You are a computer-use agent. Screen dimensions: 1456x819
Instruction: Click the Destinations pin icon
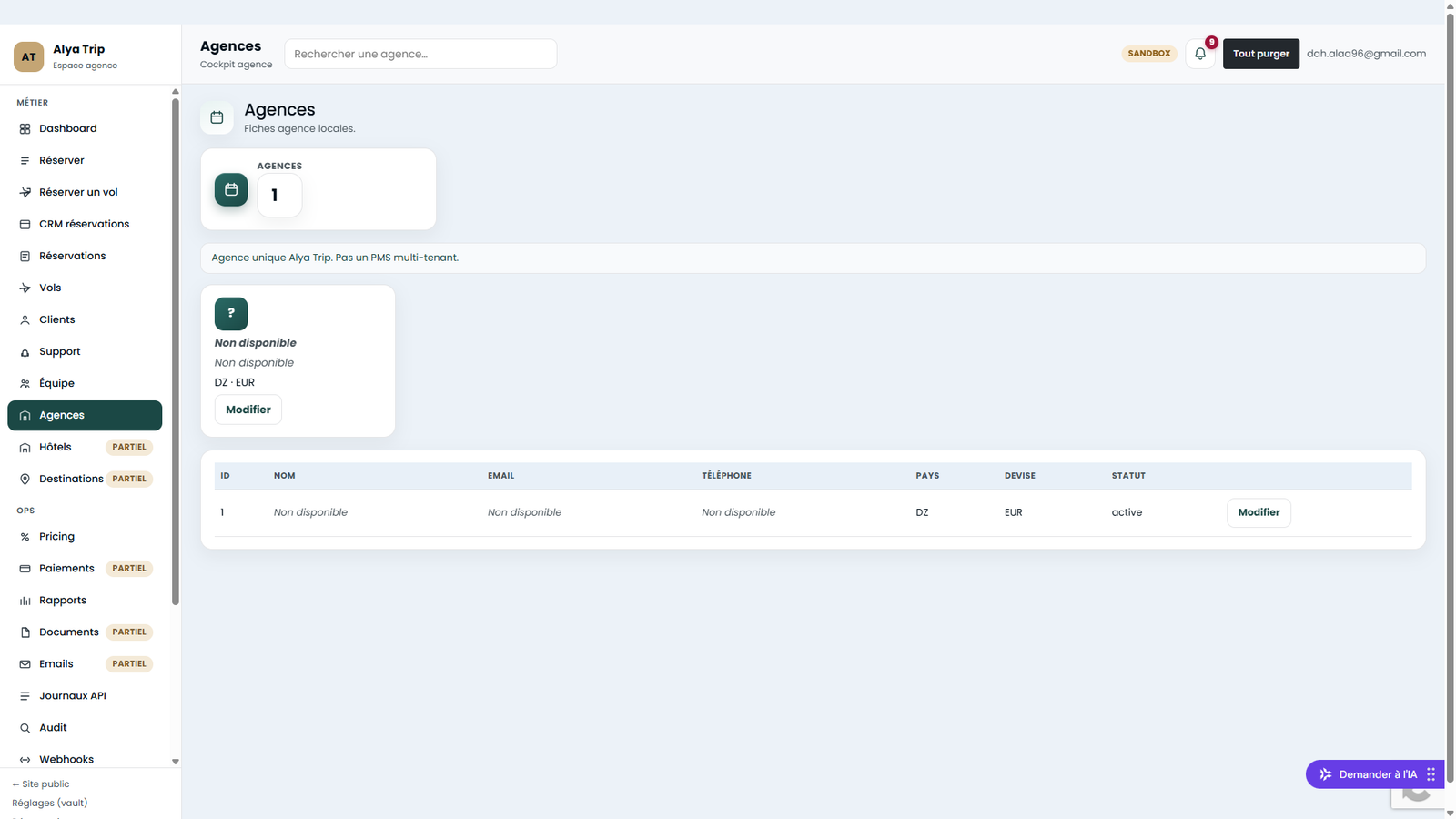point(25,480)
